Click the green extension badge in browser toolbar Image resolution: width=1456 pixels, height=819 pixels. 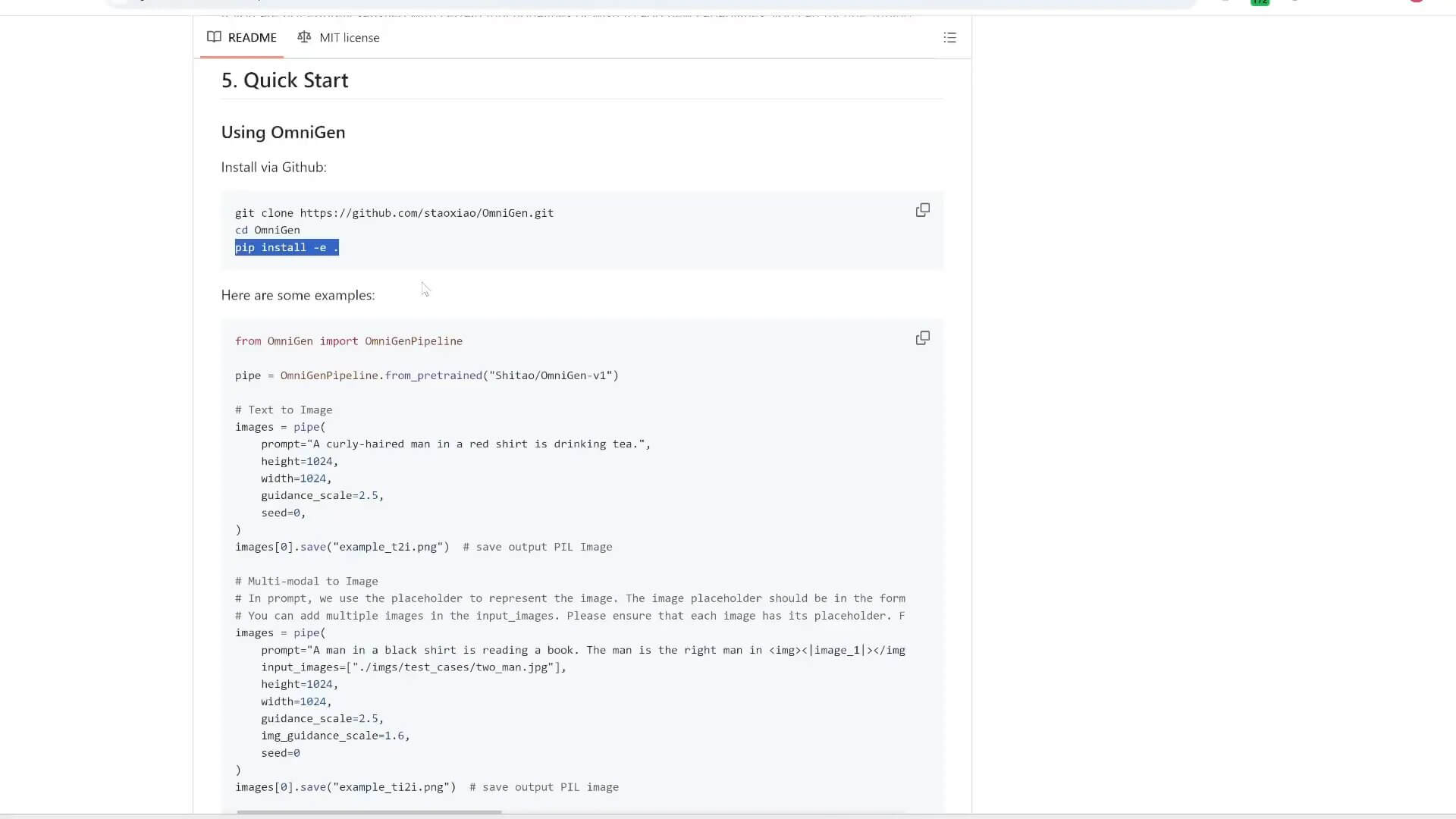pyautogui.click(x=1260, y=2)
